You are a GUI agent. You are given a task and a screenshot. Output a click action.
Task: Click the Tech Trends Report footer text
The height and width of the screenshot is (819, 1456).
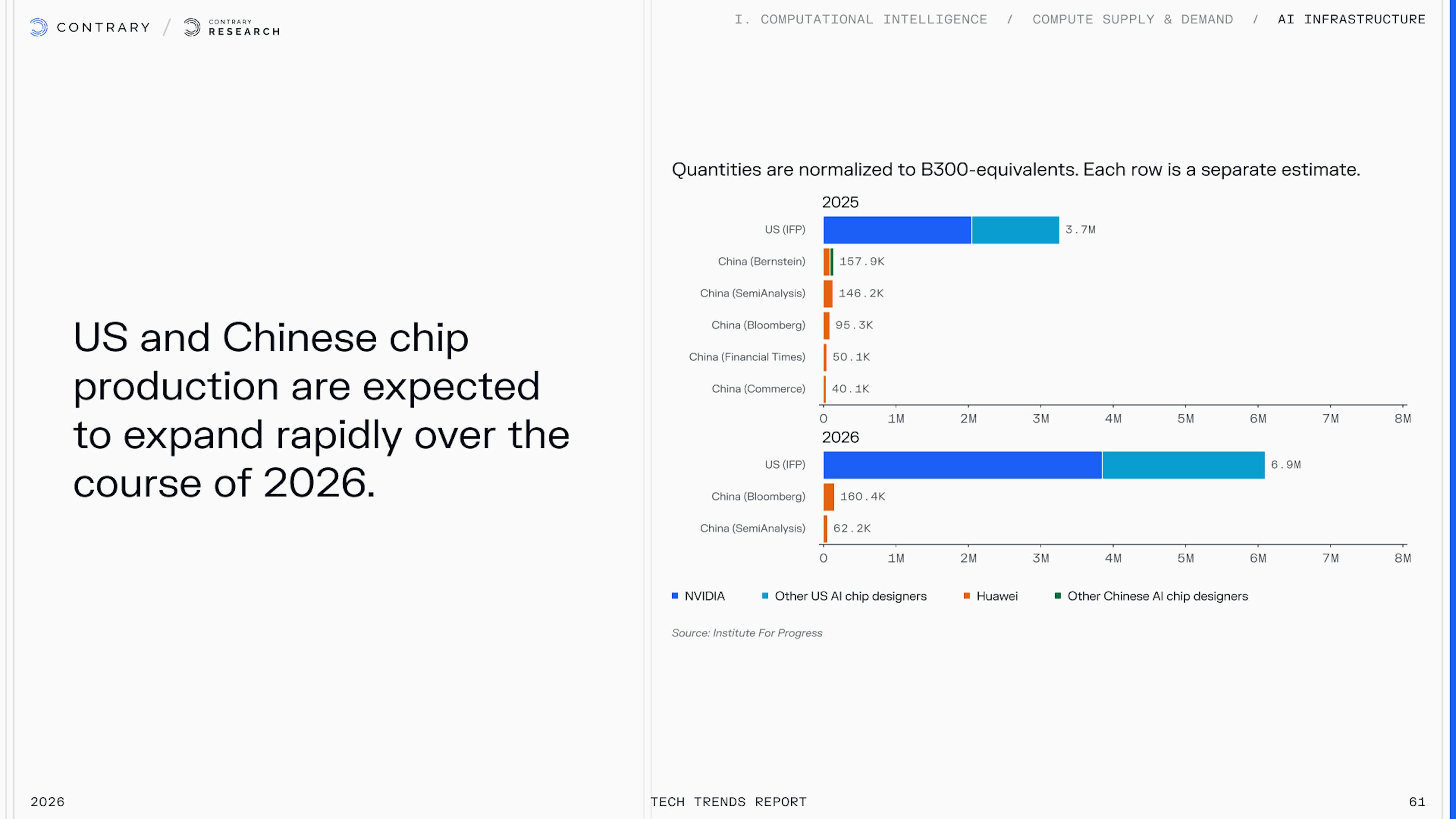728,802
